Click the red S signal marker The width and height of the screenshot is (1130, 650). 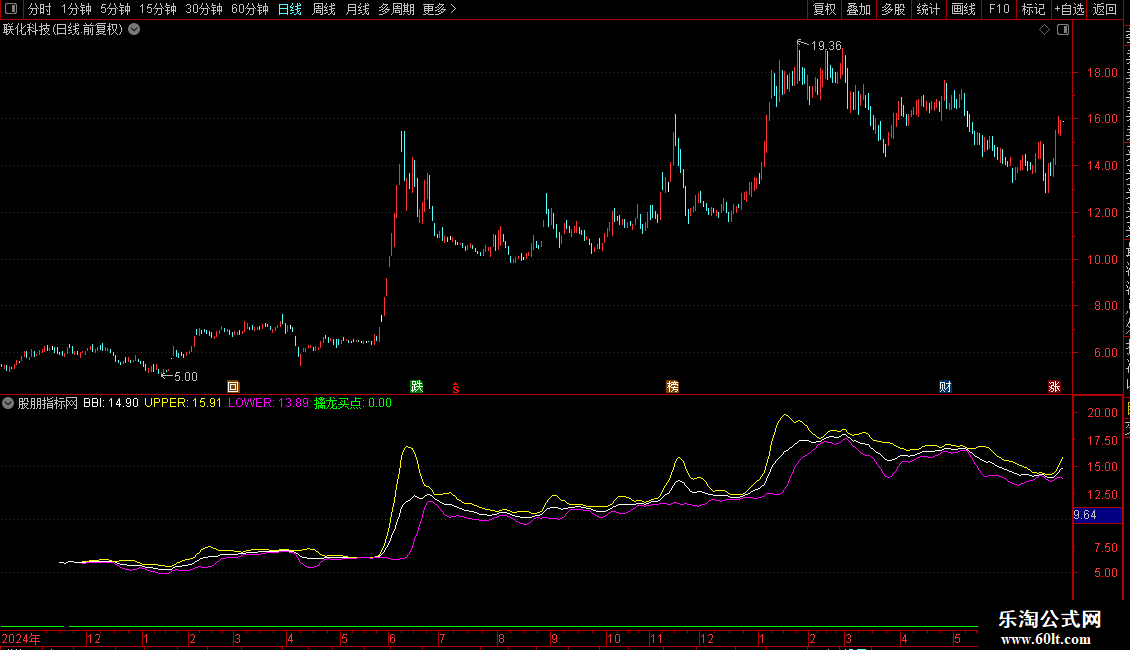pos(455,388)
